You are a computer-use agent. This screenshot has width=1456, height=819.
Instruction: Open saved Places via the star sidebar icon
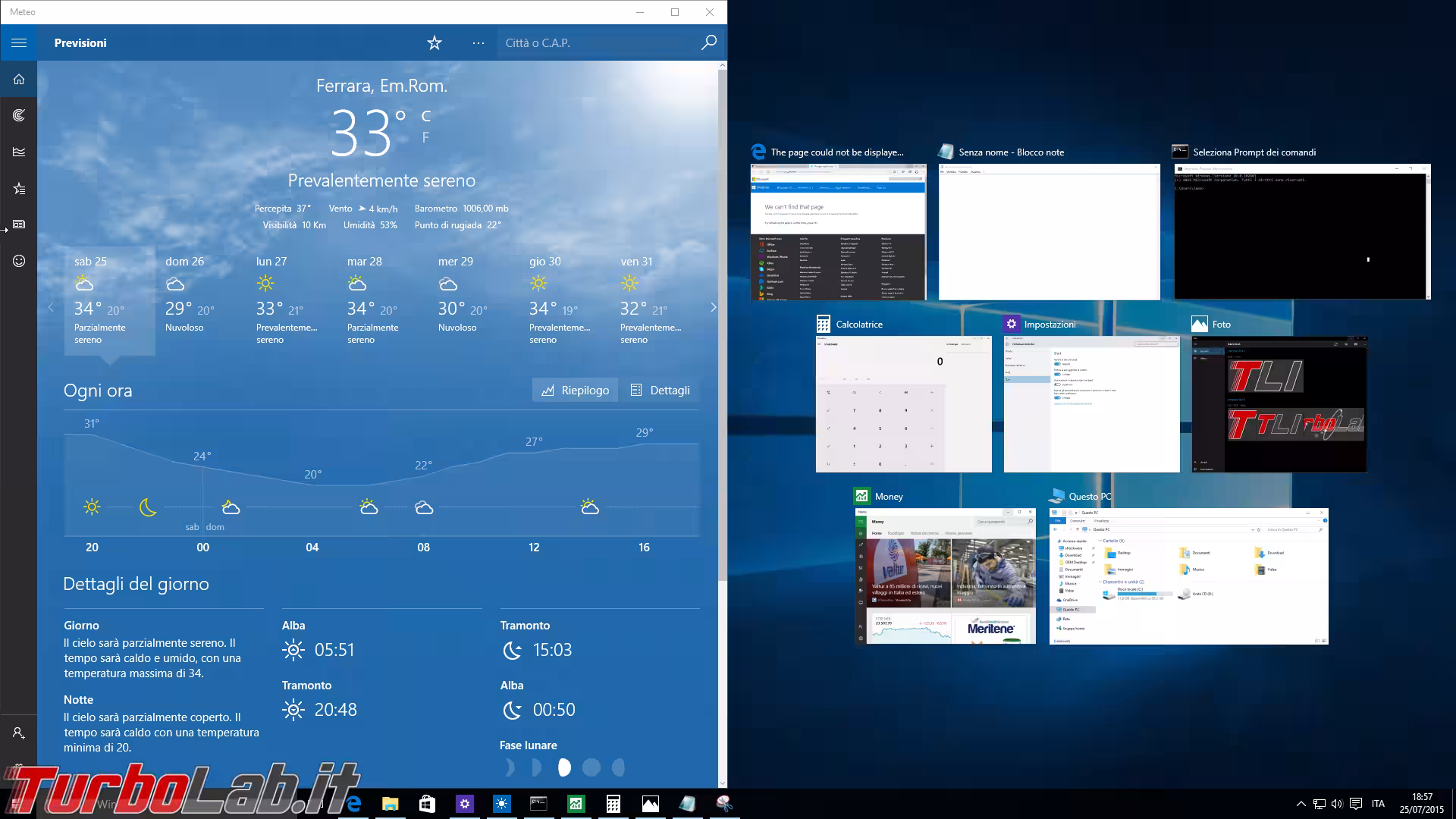click(18, 189)
